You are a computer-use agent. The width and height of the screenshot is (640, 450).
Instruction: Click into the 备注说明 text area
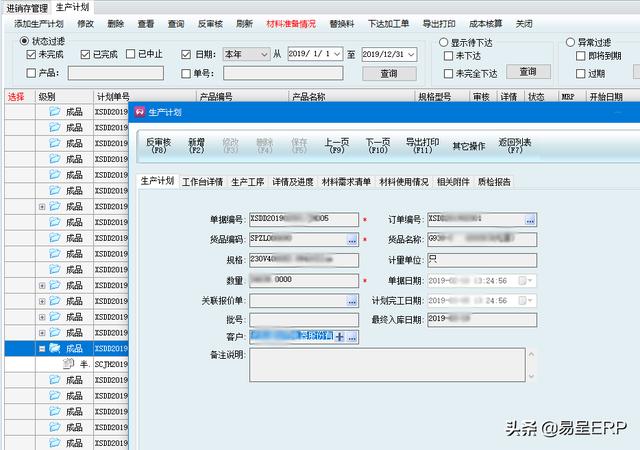pyautogui.click(x=389, y=365)
